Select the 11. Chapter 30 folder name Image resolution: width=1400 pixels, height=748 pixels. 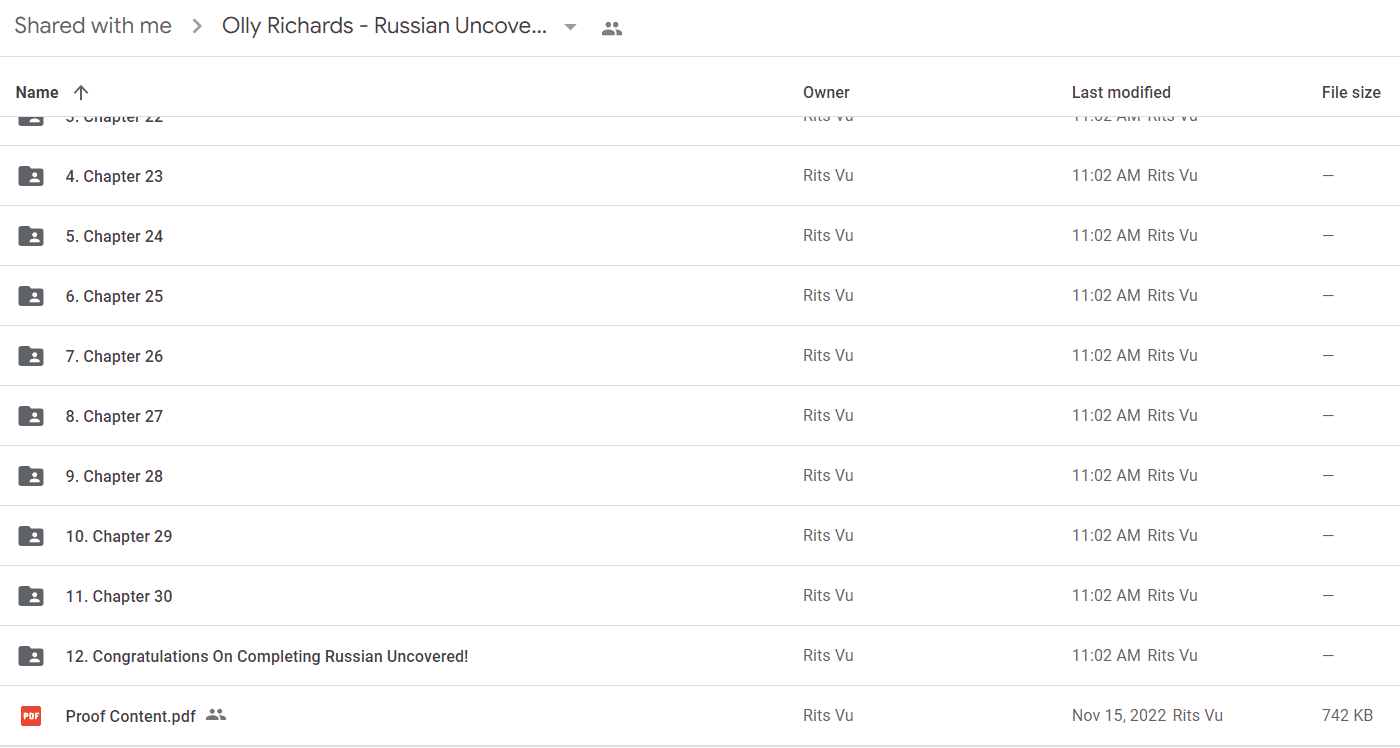119,596
